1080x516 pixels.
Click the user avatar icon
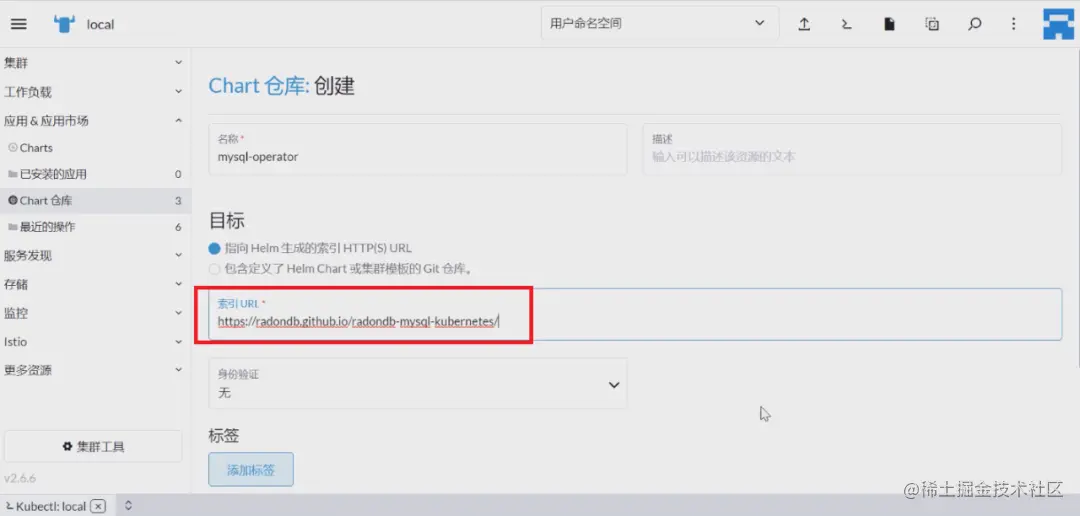coord(1058,24)
